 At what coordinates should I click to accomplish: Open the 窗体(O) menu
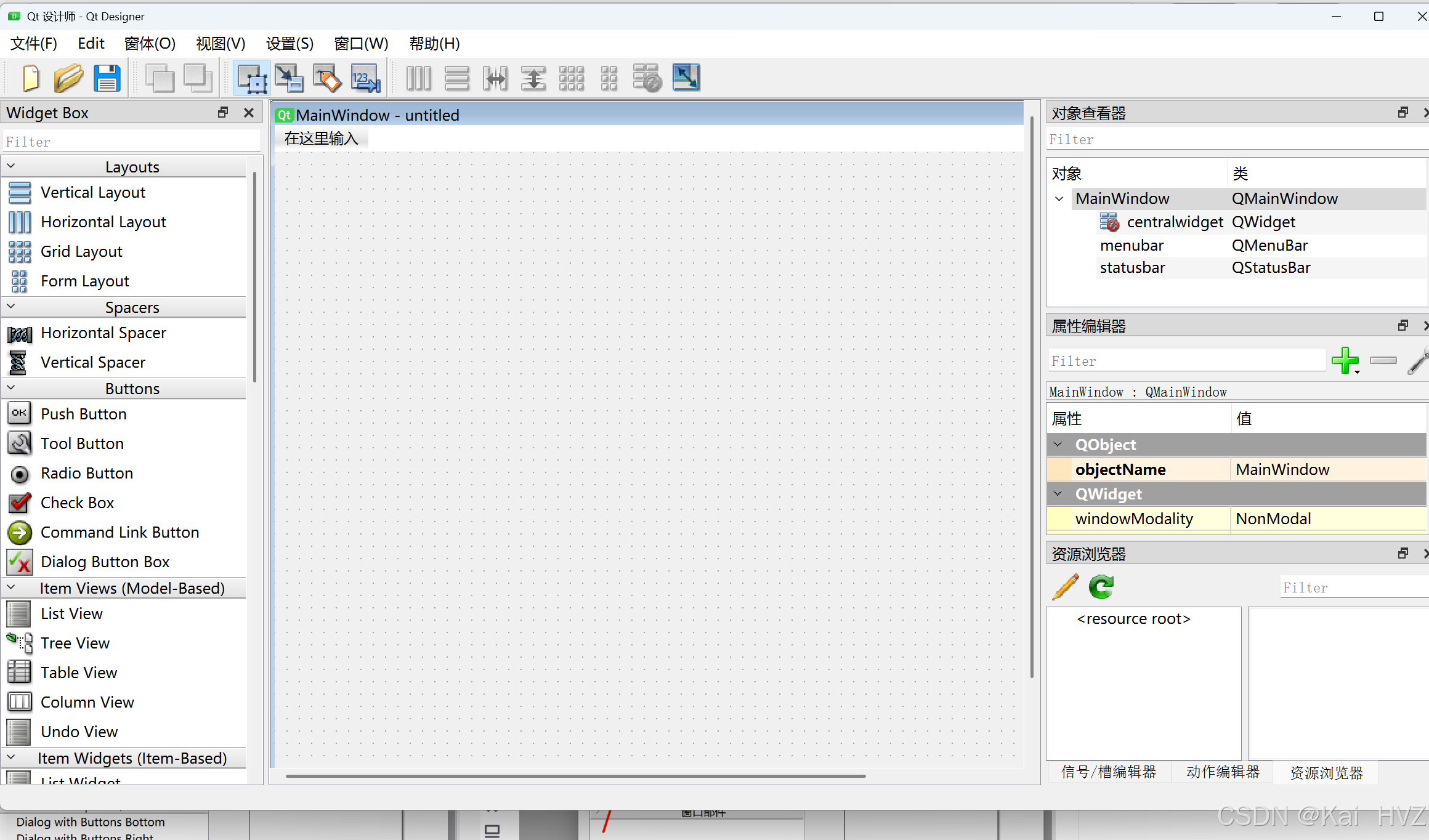(150, 44)
